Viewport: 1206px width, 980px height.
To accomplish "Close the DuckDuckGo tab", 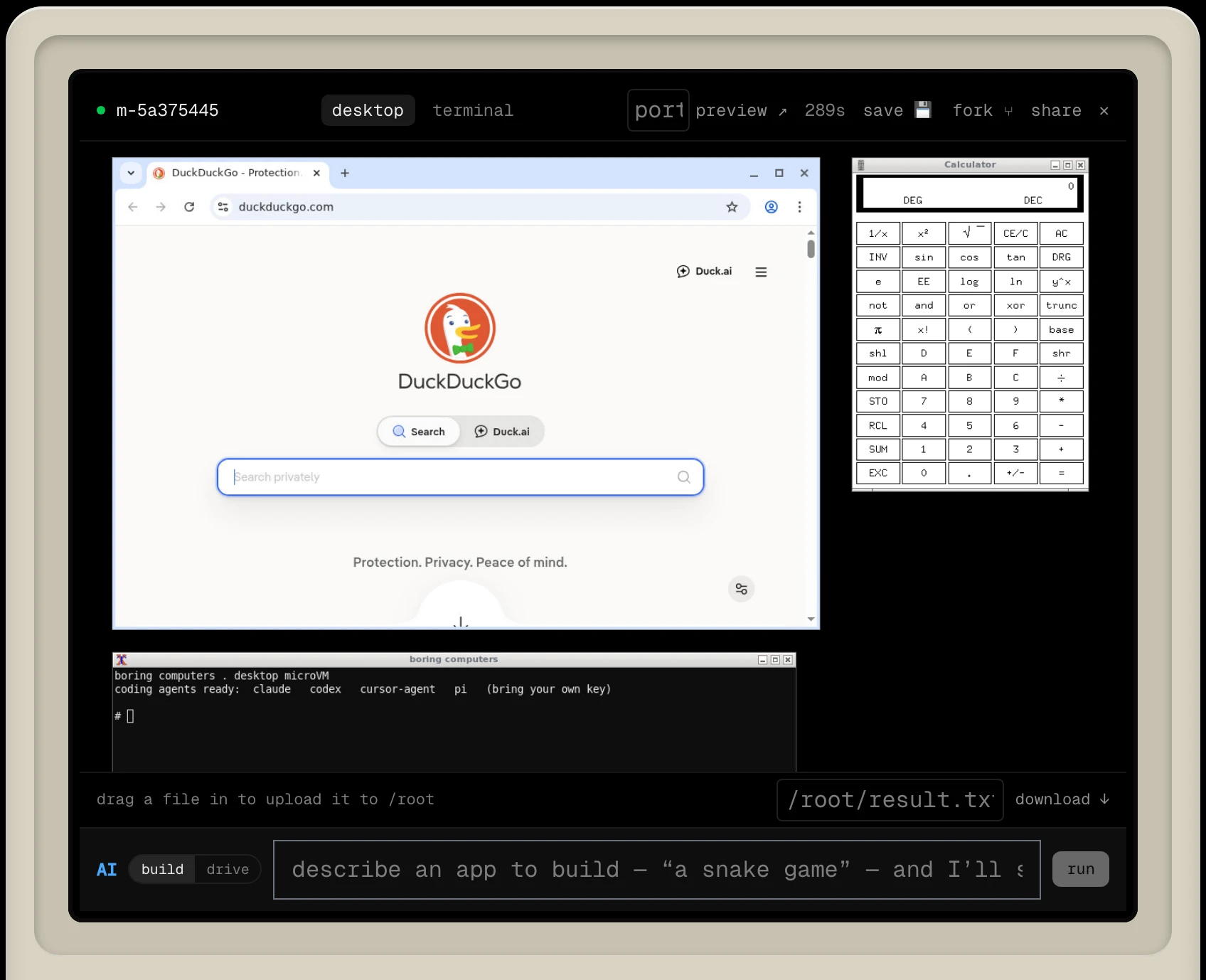I will [x=316, y=173].
